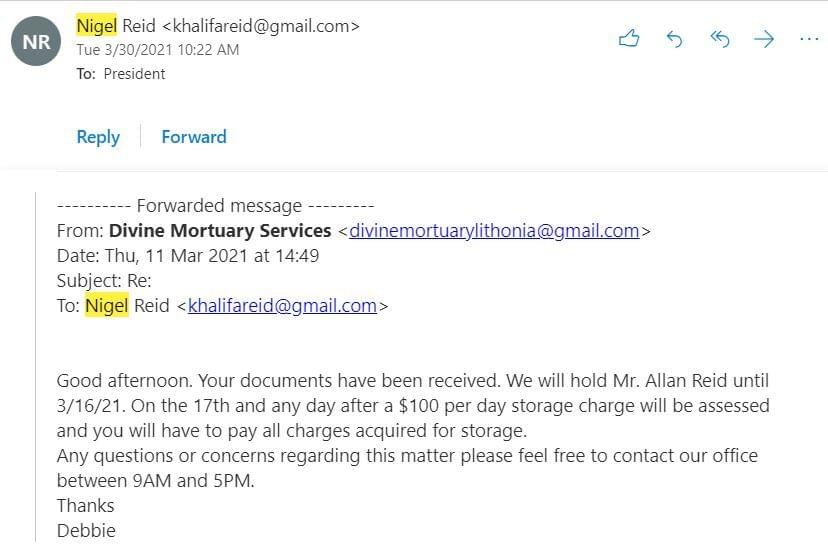Click the single-arrow Reply icon
828x552 pixels.
point(674,39)
